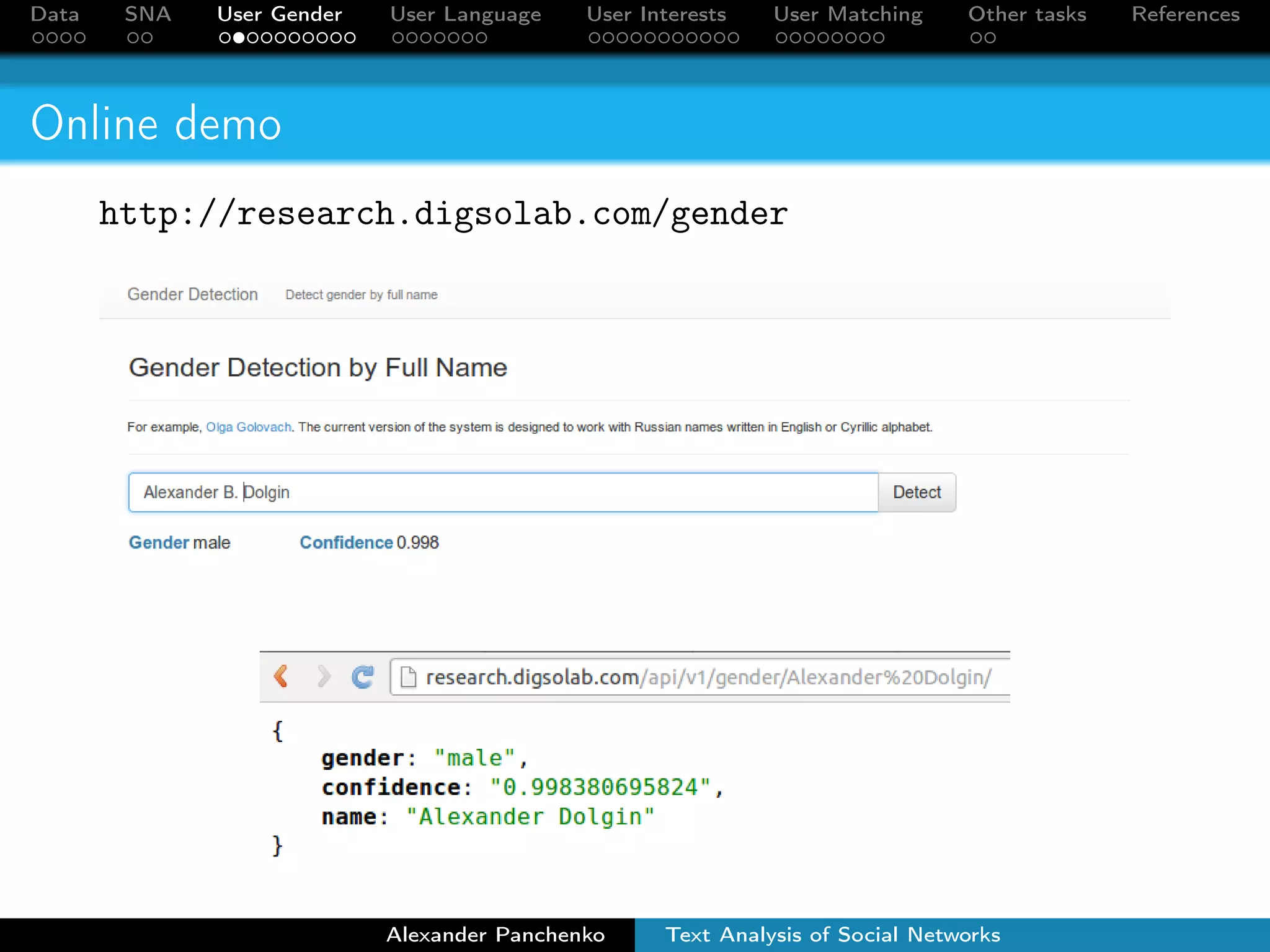Open the User Matching navigation section
This screenshot has width=1270, height=952.
[x=848, y=14]
